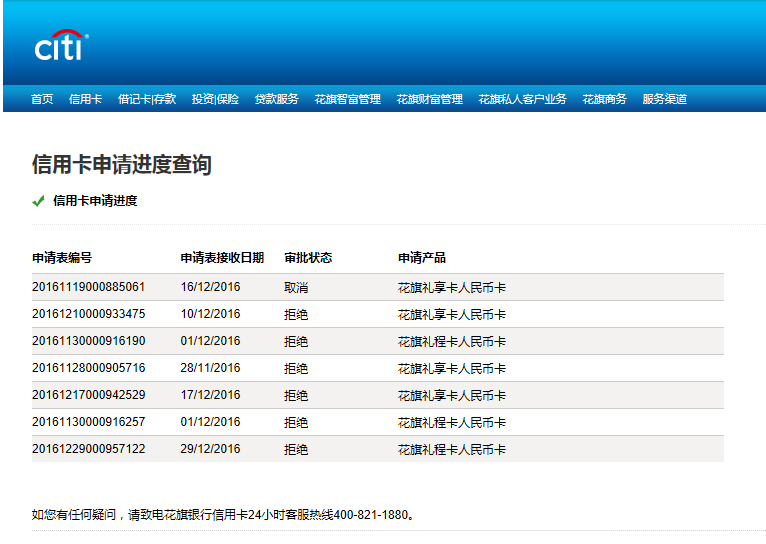Click the 申请表编号 column header
This screenshot has height=544, width=766.
click(x=62, y=258)
